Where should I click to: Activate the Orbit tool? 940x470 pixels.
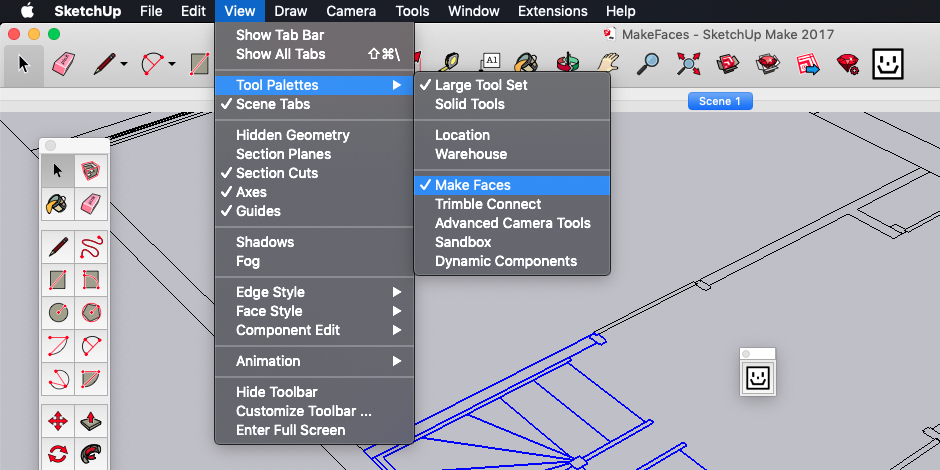point(567,63)
